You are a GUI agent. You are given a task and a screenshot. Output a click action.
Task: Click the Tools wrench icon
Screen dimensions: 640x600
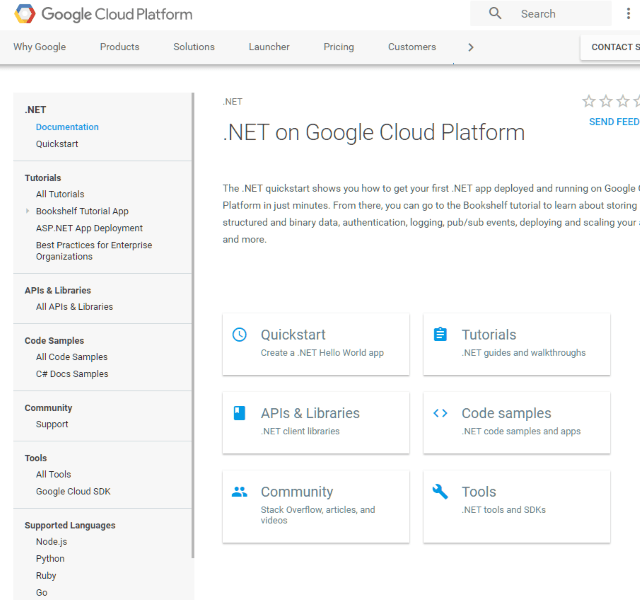click(x=440, y=492)
